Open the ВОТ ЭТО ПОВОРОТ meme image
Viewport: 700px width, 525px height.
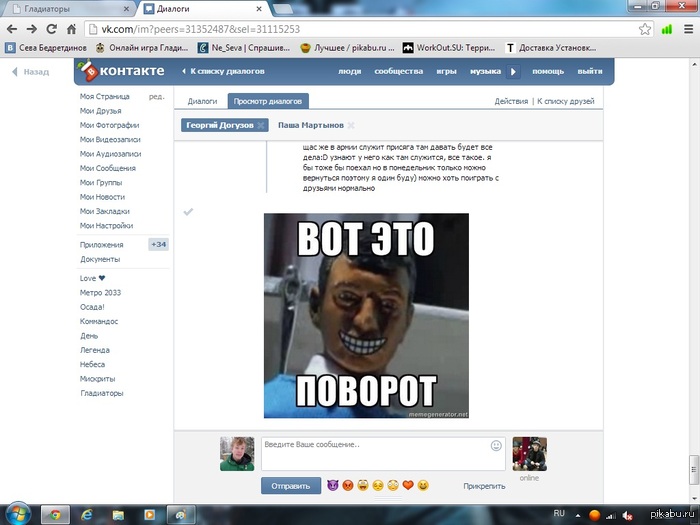(x=366, y=316)
